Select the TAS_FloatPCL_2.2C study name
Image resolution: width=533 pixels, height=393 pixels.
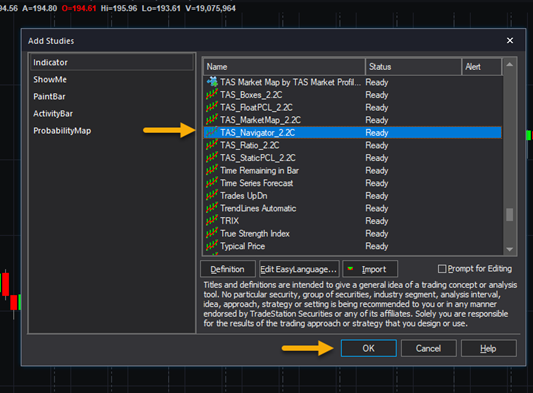pos(256,107)
